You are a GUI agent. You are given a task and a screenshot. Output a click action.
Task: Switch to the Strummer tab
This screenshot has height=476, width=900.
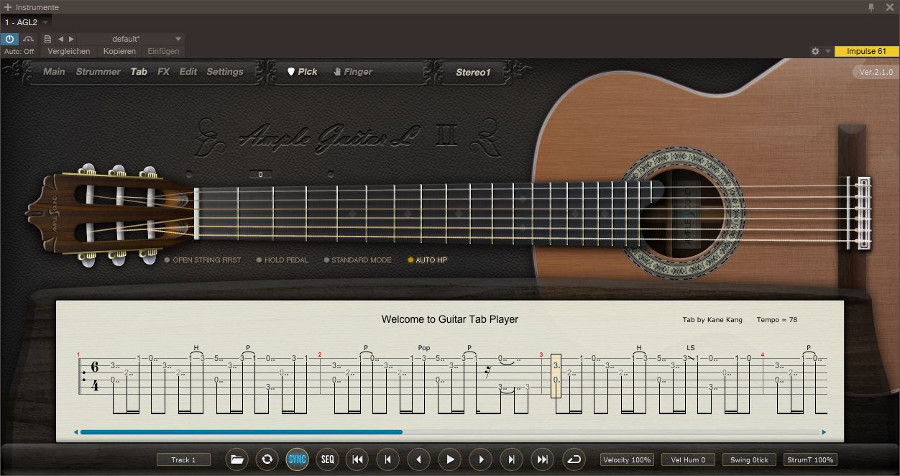click(98, 72)
